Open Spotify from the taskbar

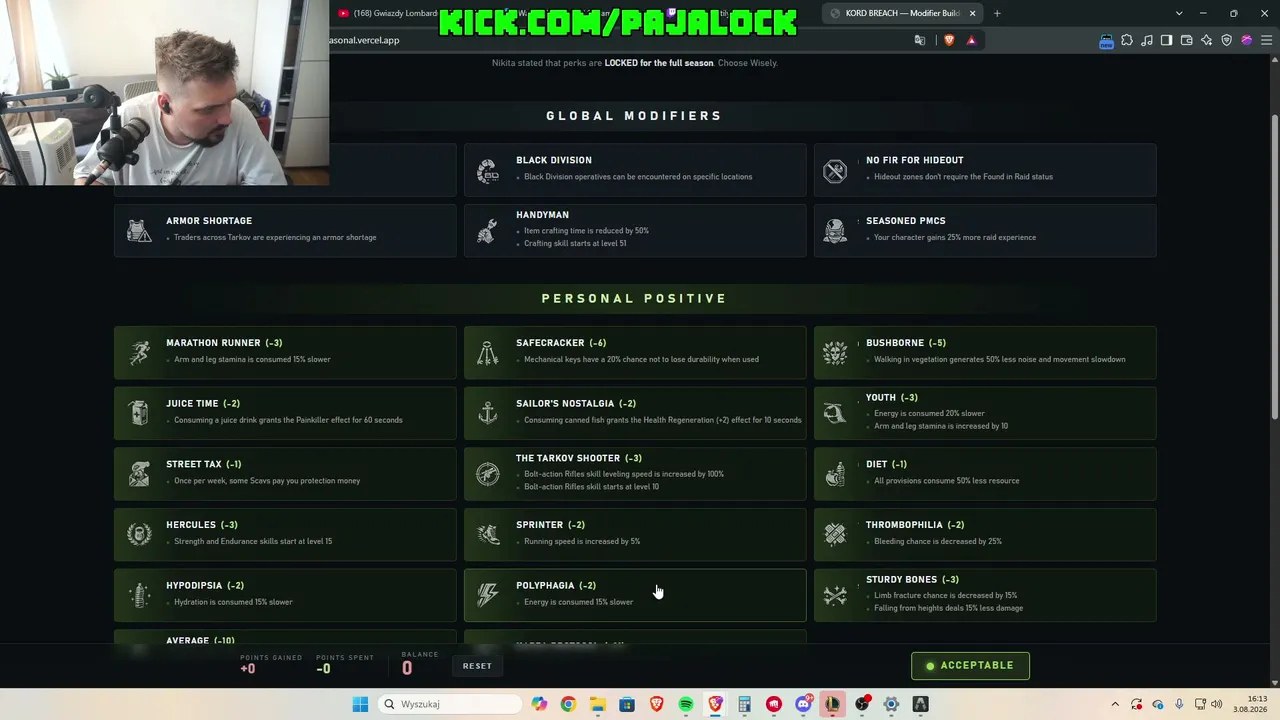click(686, 704)
